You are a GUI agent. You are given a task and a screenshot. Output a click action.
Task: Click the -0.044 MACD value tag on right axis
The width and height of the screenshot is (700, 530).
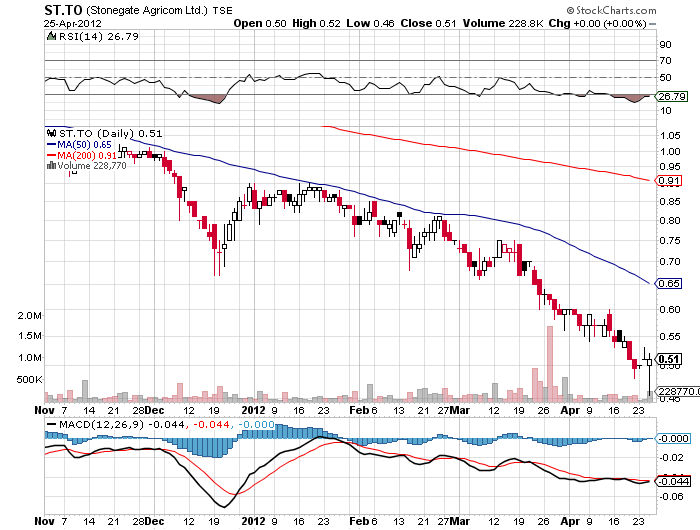pyautogui.click(x=672, y=481)
